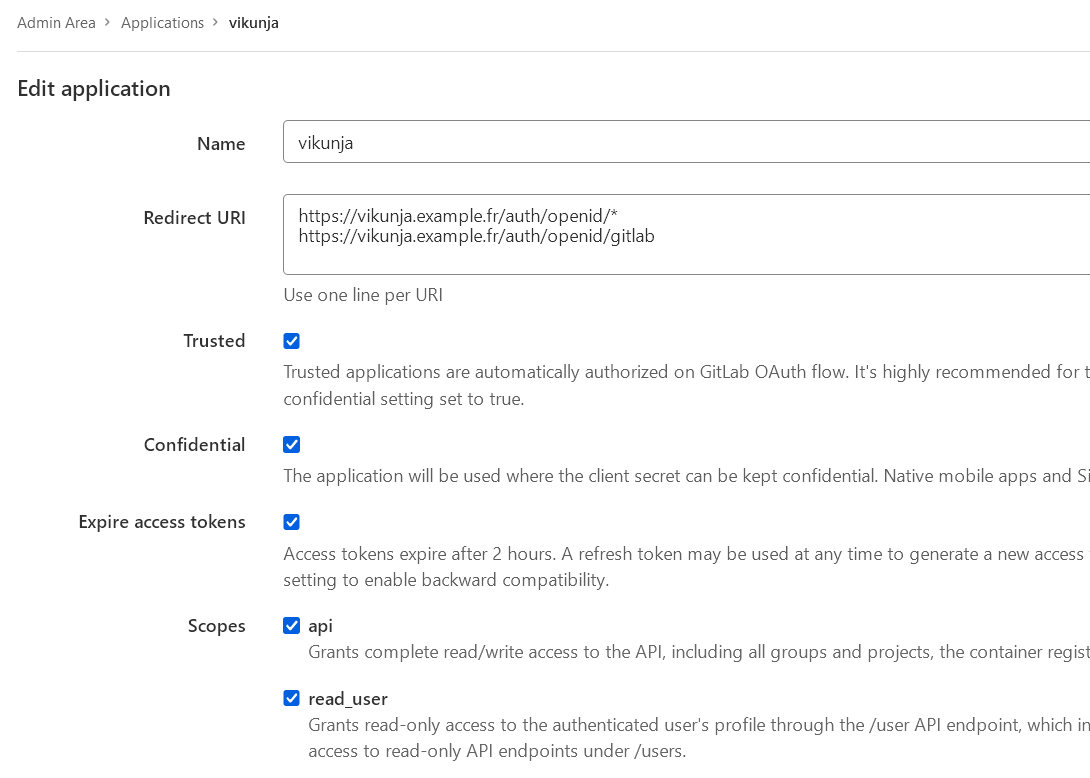Click the 'Grants complete read/write access' description
This screenshot has width=1090, height=778.
699,652
